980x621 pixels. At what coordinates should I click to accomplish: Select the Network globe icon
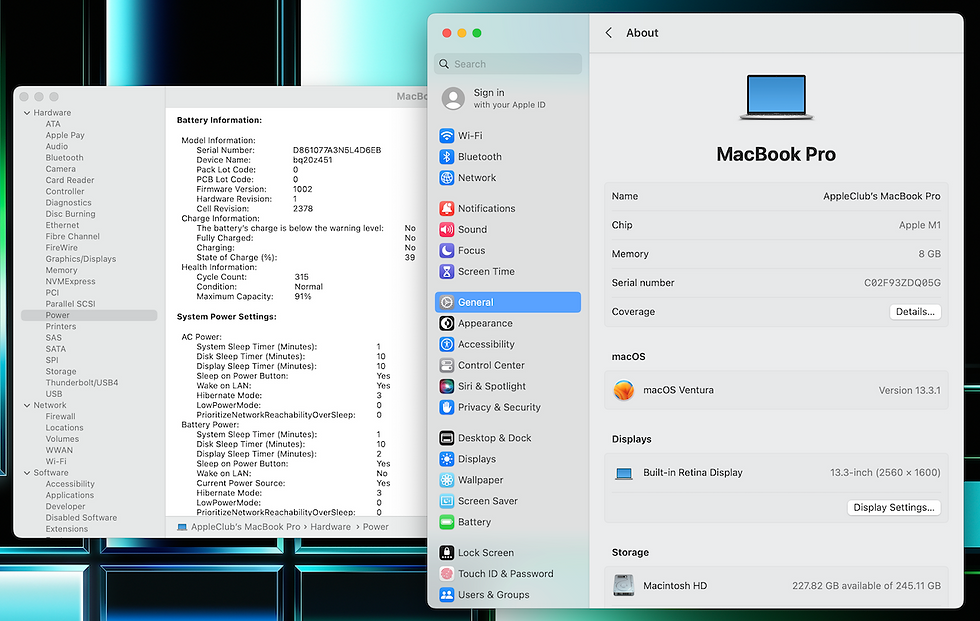(x=446, y=177)
